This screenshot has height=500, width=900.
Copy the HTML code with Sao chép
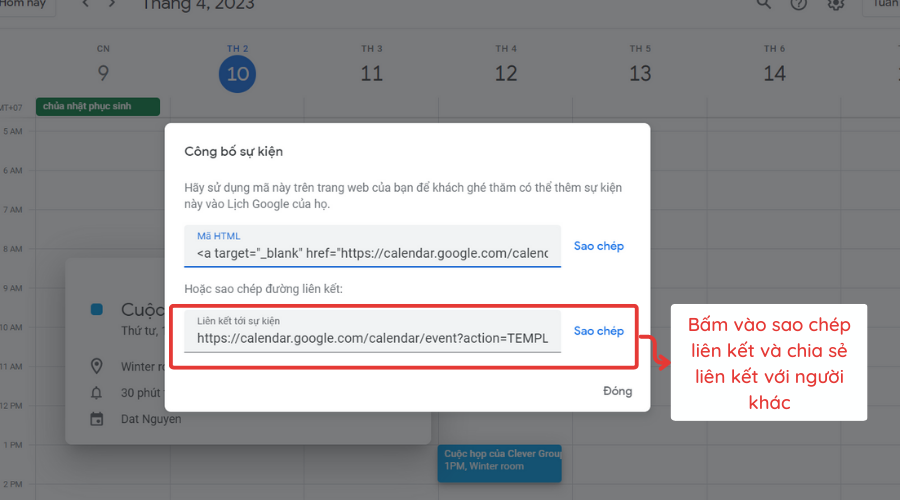(x=598, y=246)
